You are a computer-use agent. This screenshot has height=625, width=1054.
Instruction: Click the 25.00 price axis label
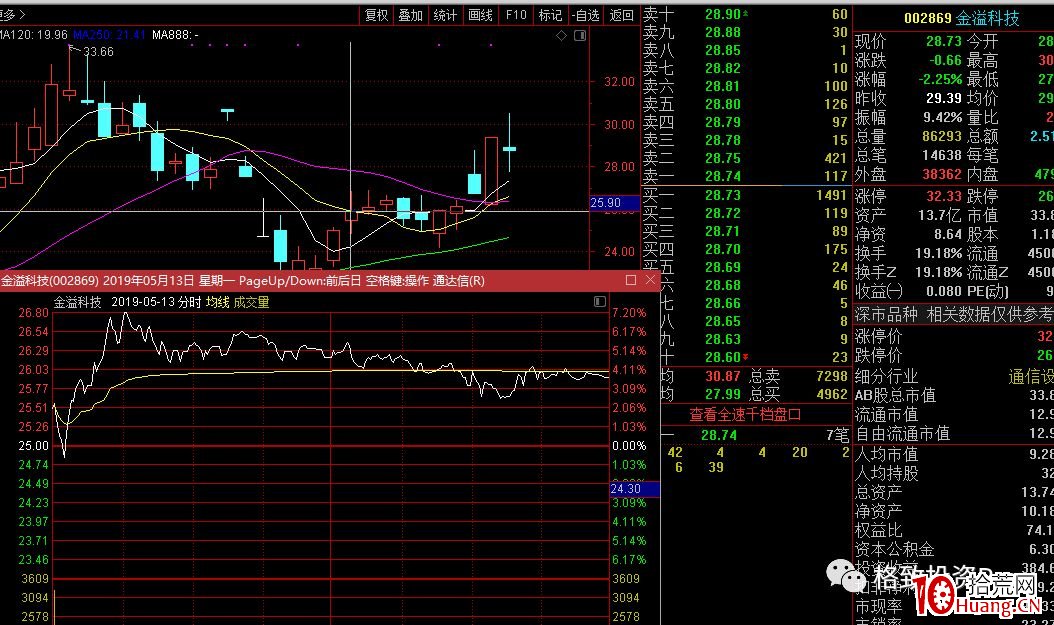34,446
